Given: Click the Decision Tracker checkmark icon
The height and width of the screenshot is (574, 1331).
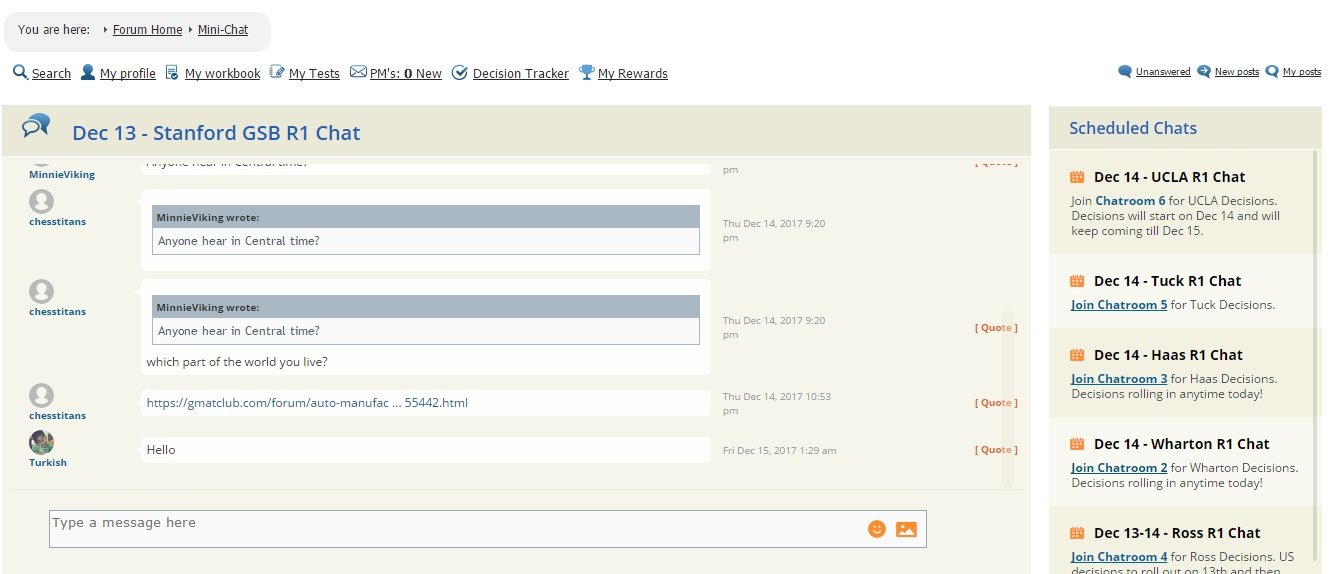Looking at the screenshot, I should tap(460, 73).
